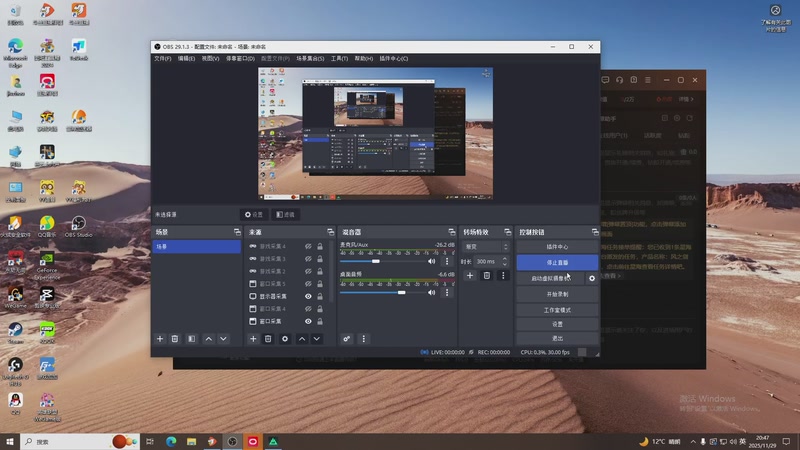Open audio mixer menu three-dots at bottom
This screenshot has width=800, height=450.
363,339
